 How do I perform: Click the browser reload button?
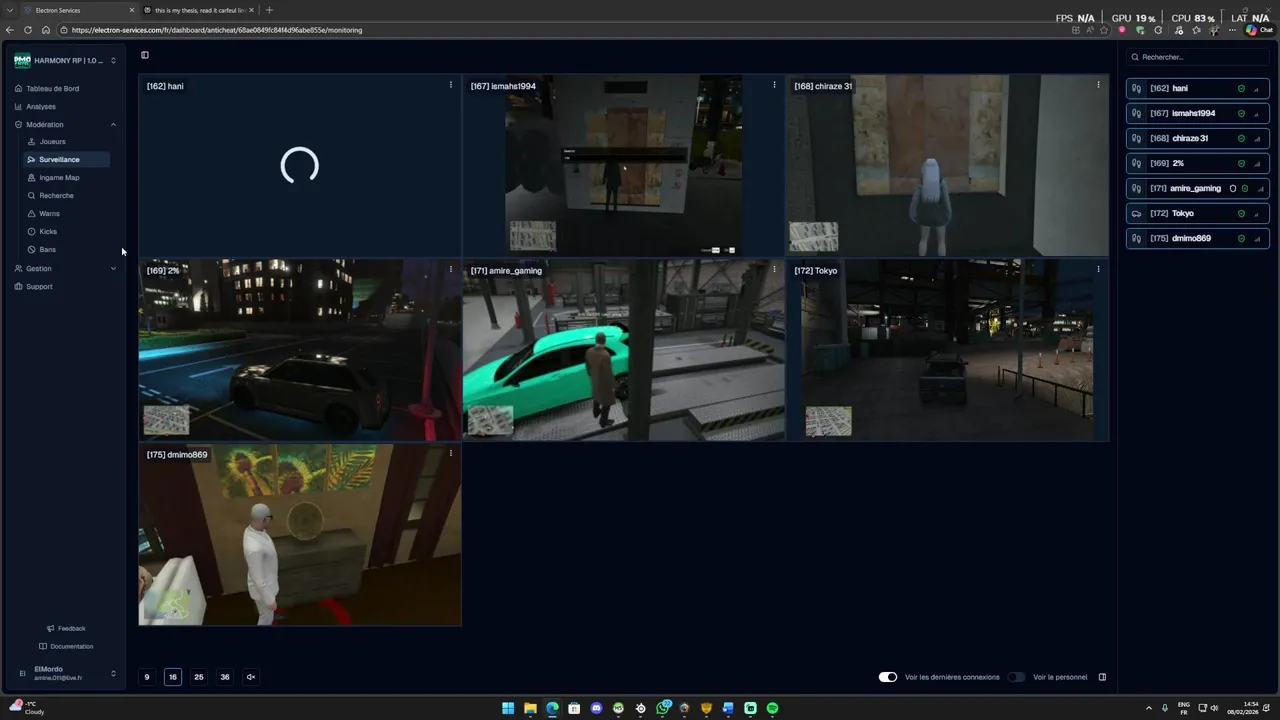28,30
